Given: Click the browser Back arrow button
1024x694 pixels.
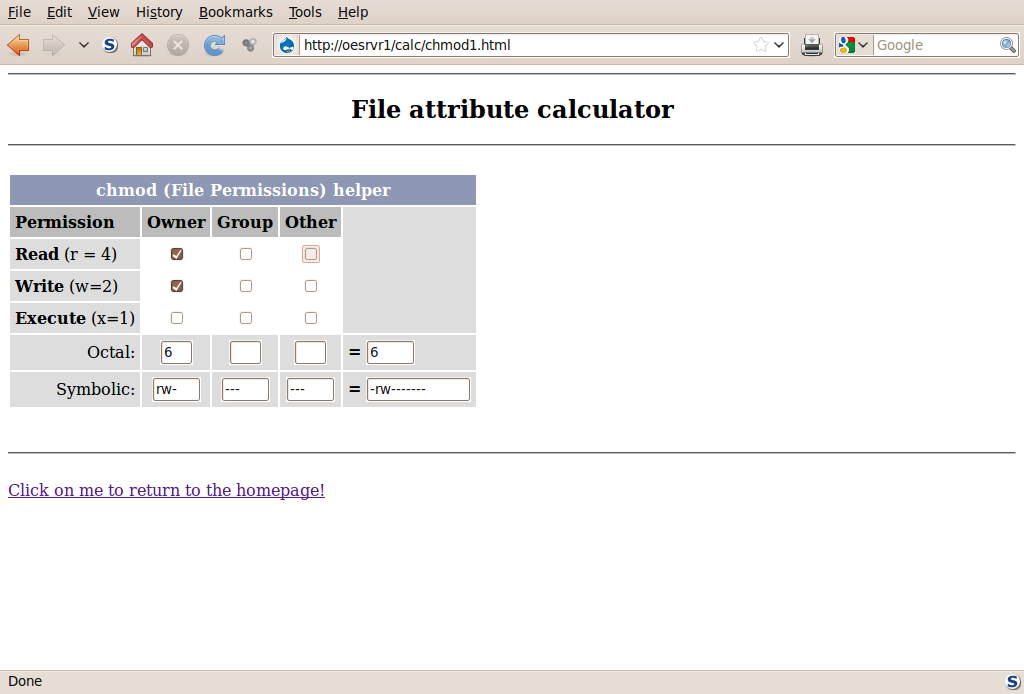Looking at the screenshot, I should pyautogui.click(x=18, y=45).
